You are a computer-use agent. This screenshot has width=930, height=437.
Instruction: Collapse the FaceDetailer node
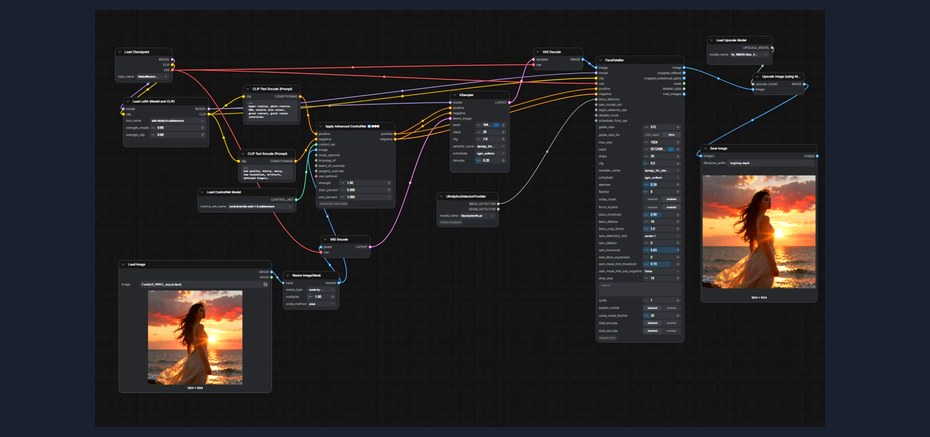pos(600,60)
